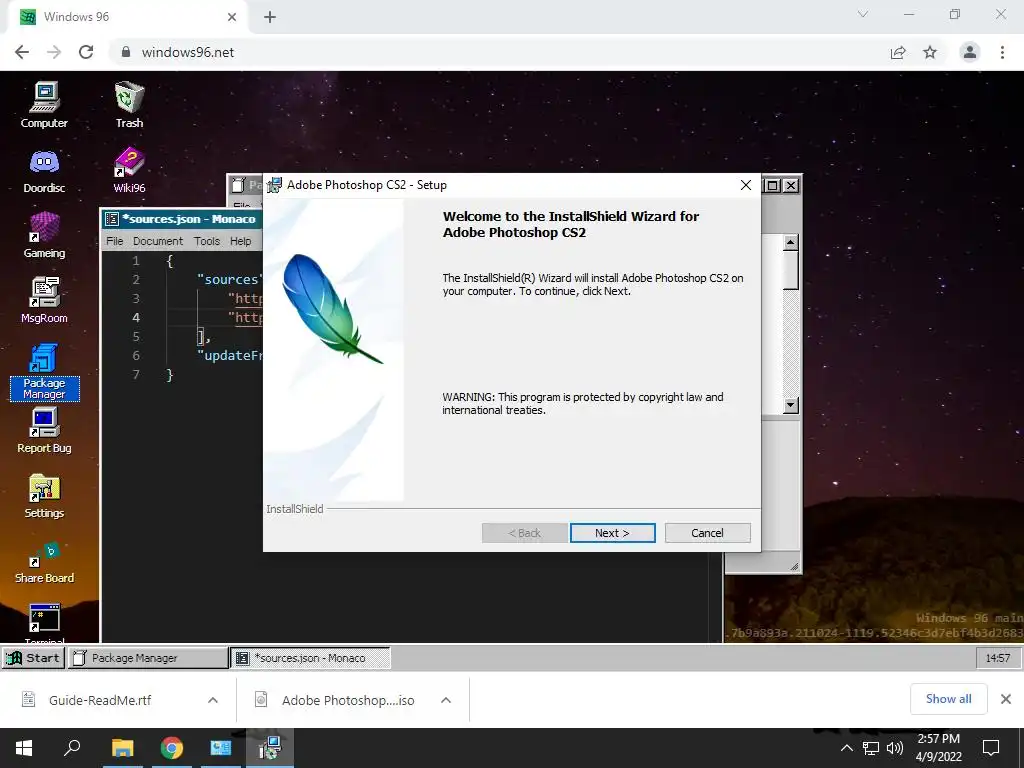Close the downloads bar

1006,699
